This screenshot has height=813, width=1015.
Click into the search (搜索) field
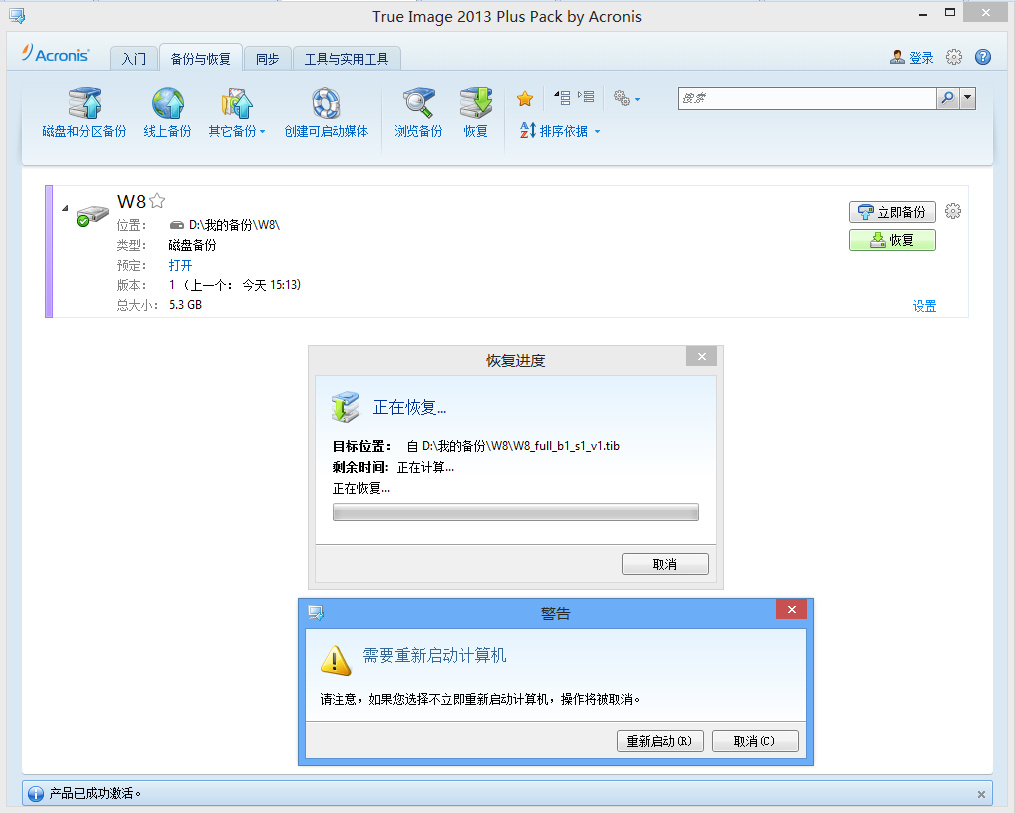tap(807, 98)
